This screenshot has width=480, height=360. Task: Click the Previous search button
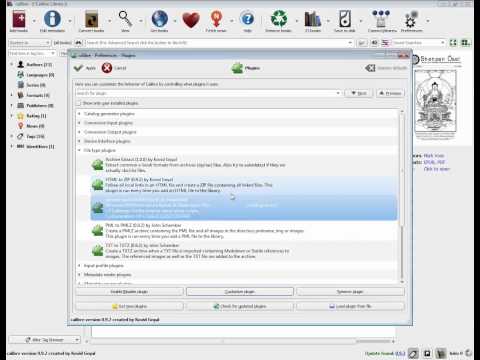click(x=390, y=93)
